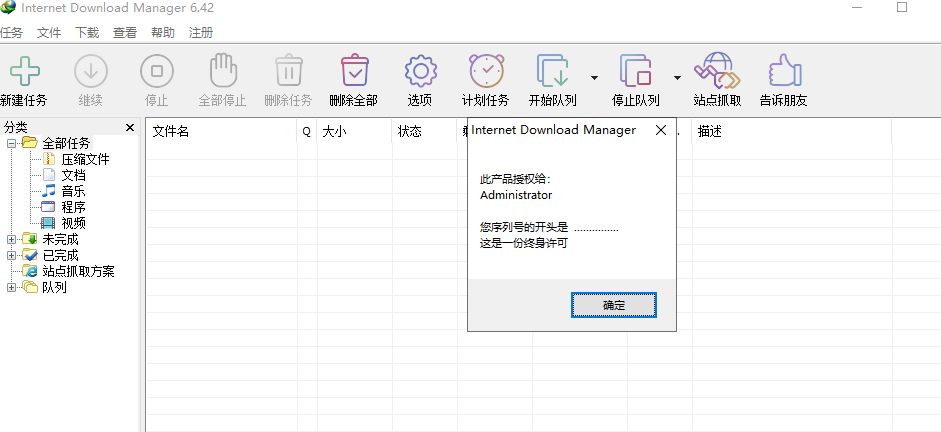Click the 继续 resume download icon
Viewport: 941px width, 432px height.
(91, 71)
